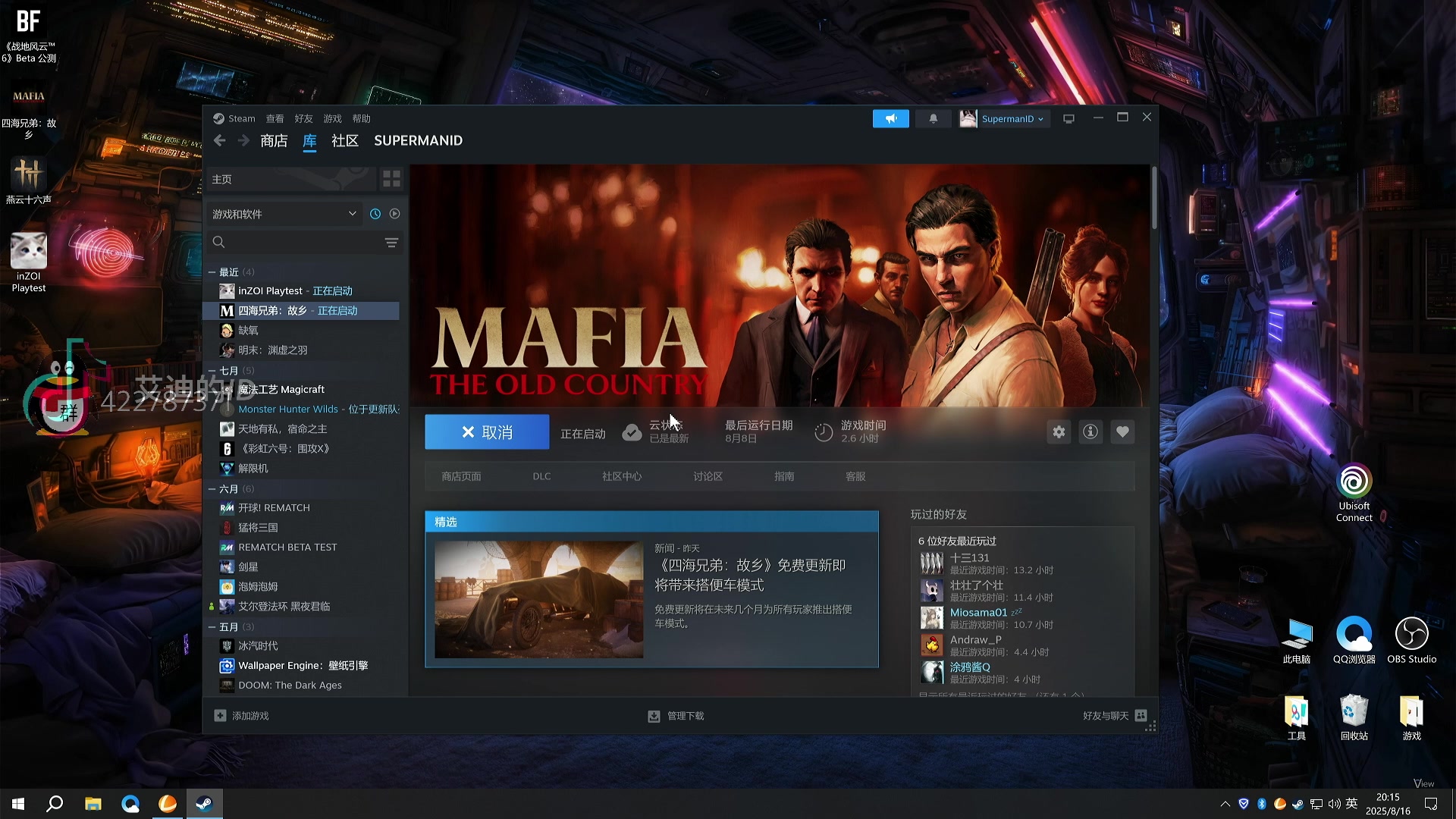Open Windows Start menu
Screen dimensions: 1456x819
click(x=18, y=804)
